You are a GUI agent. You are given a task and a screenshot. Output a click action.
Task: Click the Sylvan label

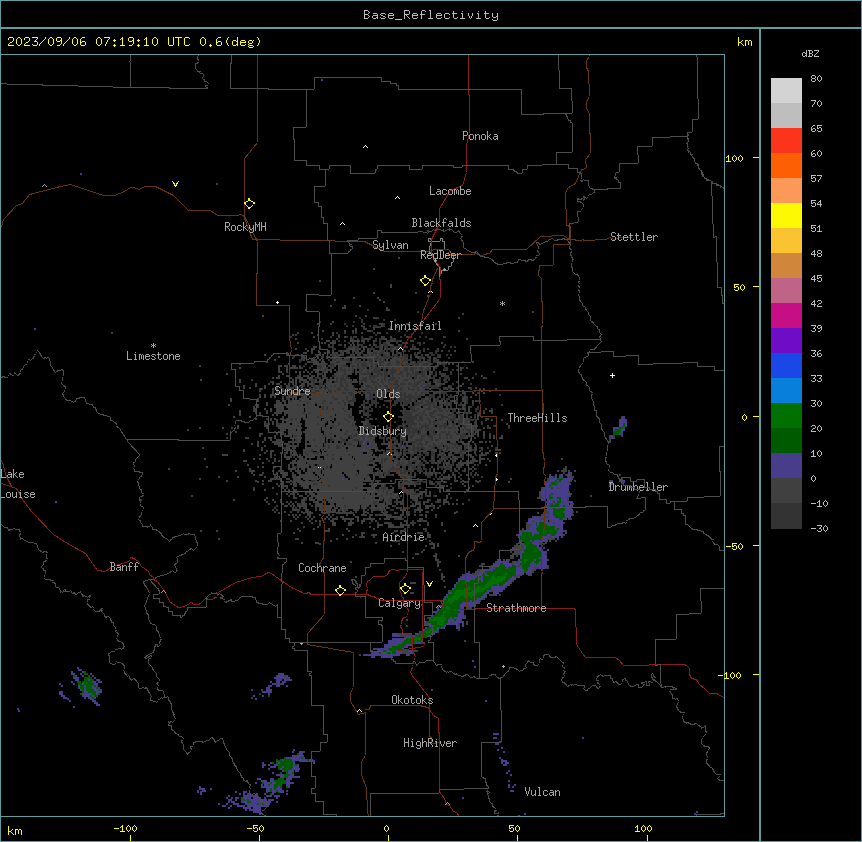coord(390,245)
